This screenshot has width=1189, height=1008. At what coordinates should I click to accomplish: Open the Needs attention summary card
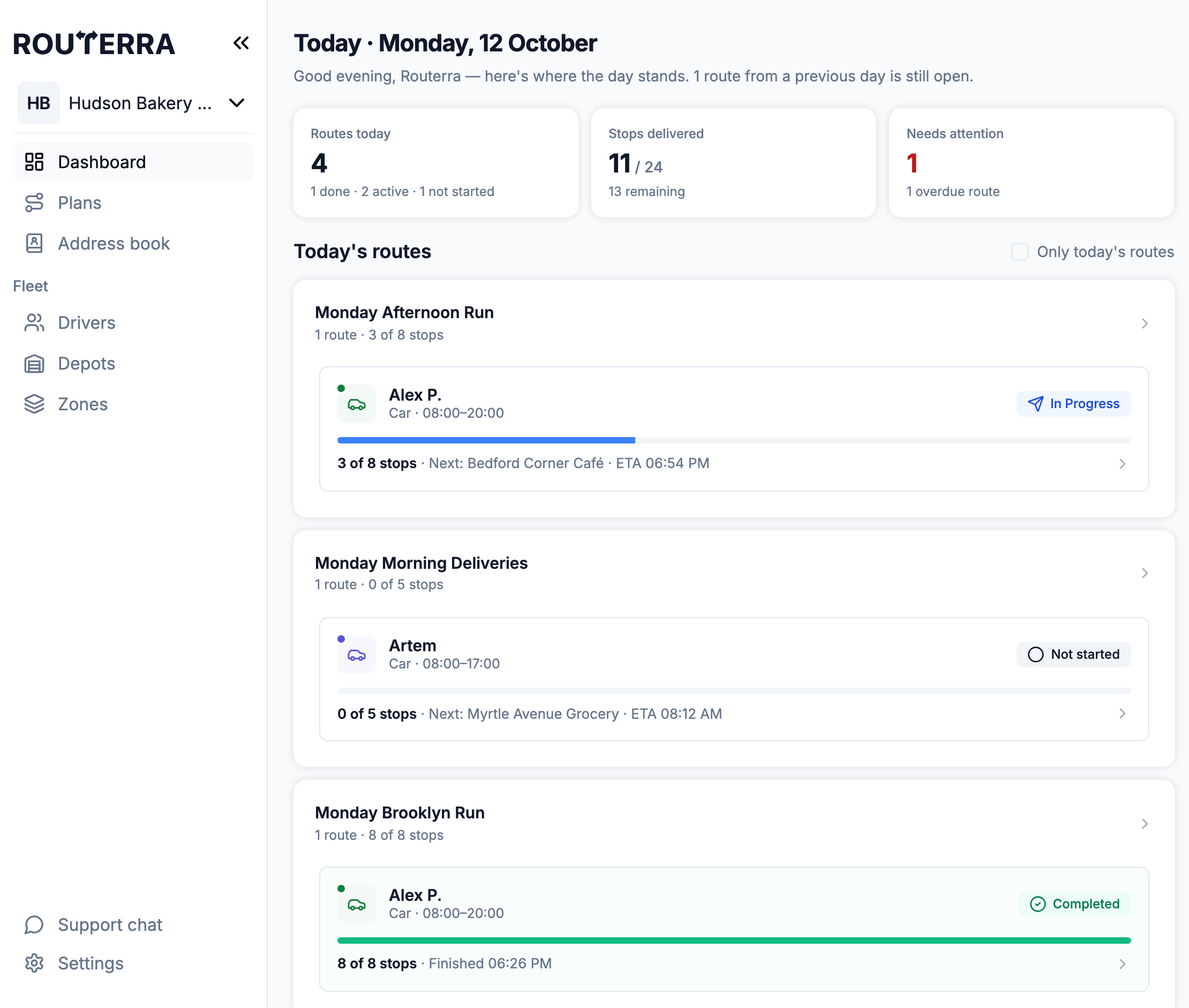pyautogui.click(x=1032, y=163)
